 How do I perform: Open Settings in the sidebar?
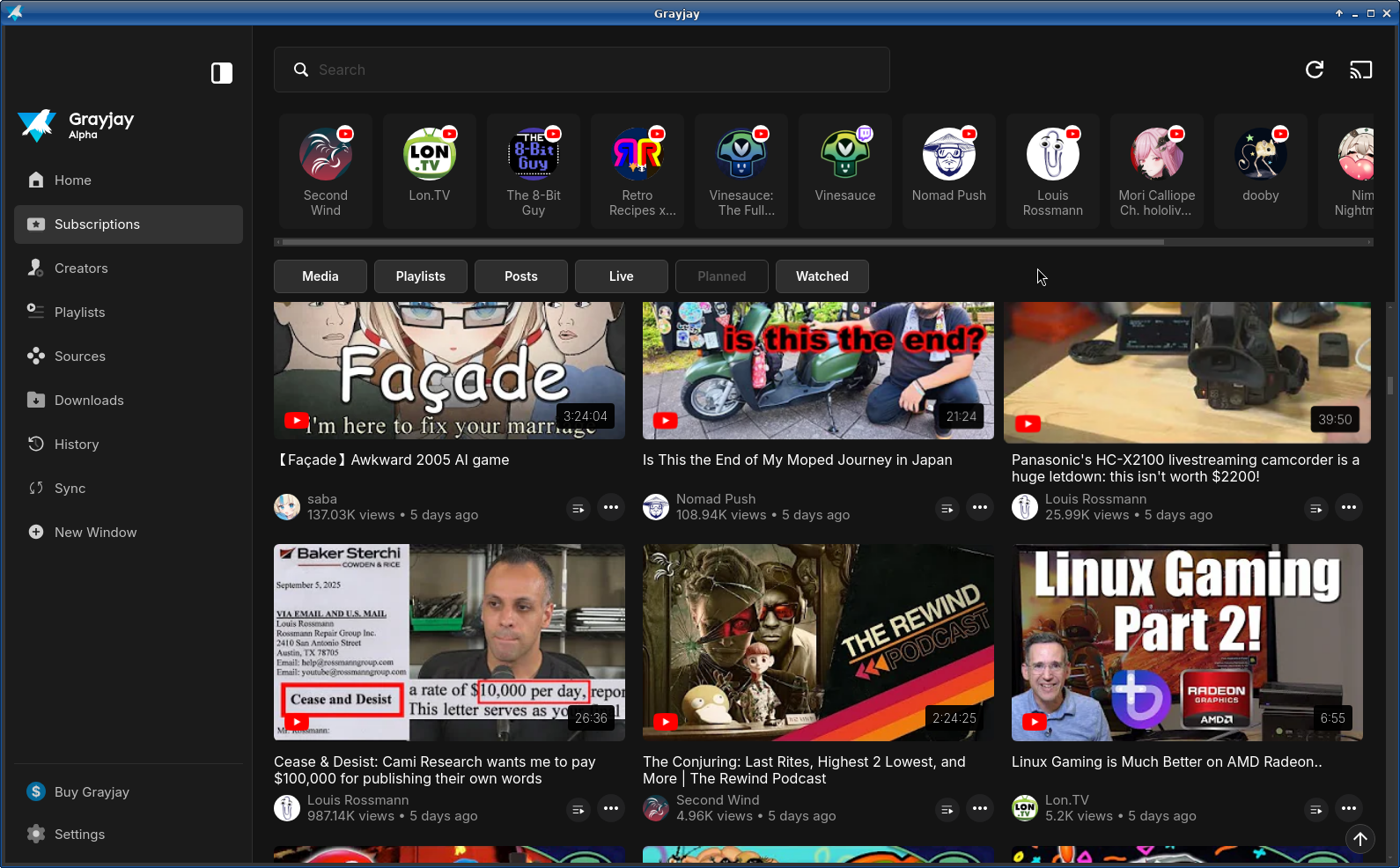[129, 835]
